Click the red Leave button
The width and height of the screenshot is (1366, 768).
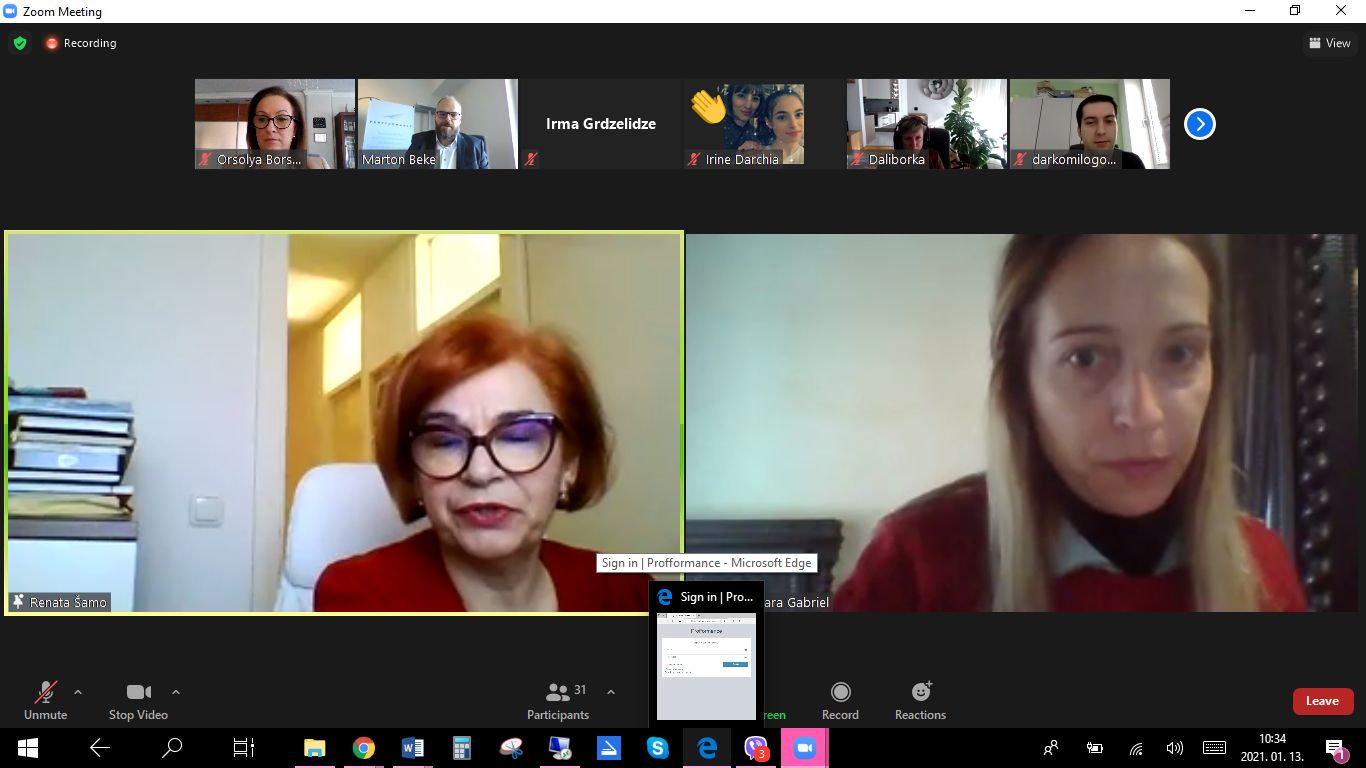1322,701
